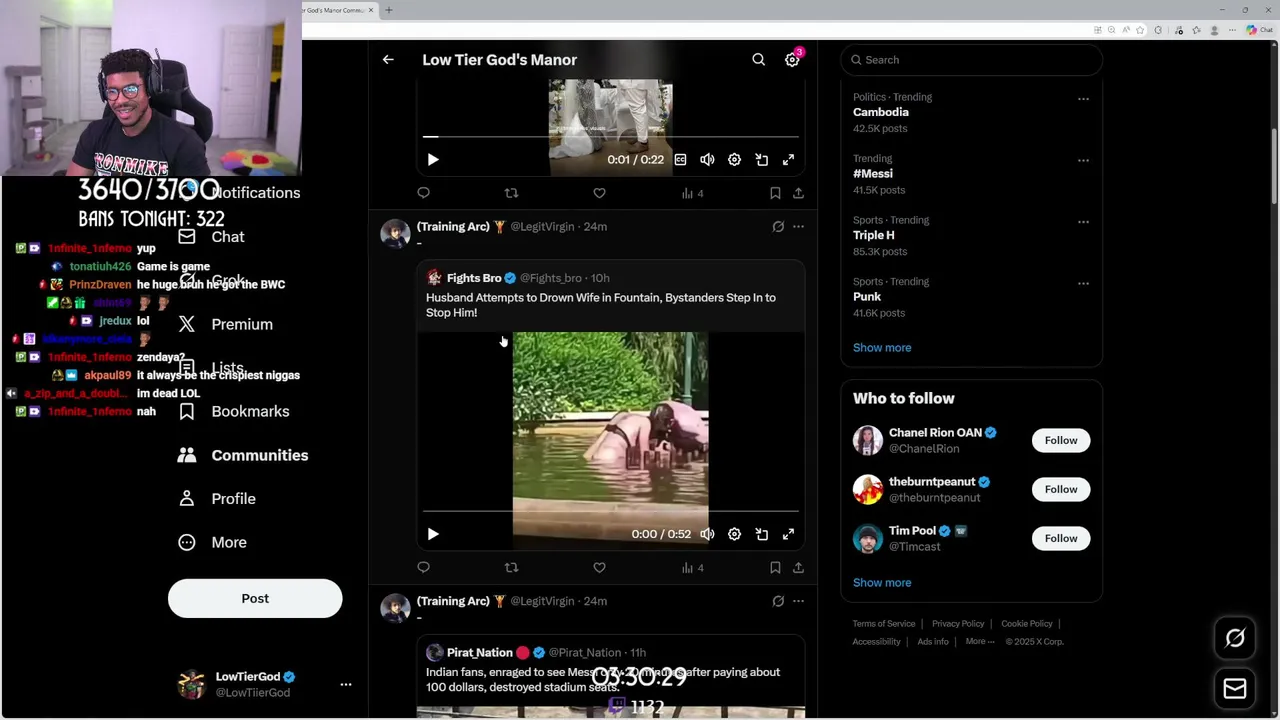This screenshot has height=720, width=1280.
Task: Seek on the top video progress bar
Action: point(610,137)
